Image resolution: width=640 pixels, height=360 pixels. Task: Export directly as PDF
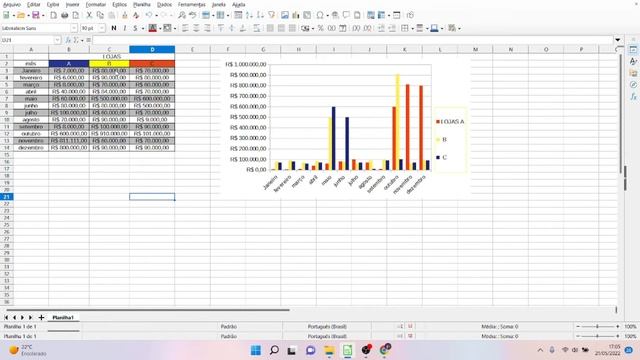[x=53, y=15]
